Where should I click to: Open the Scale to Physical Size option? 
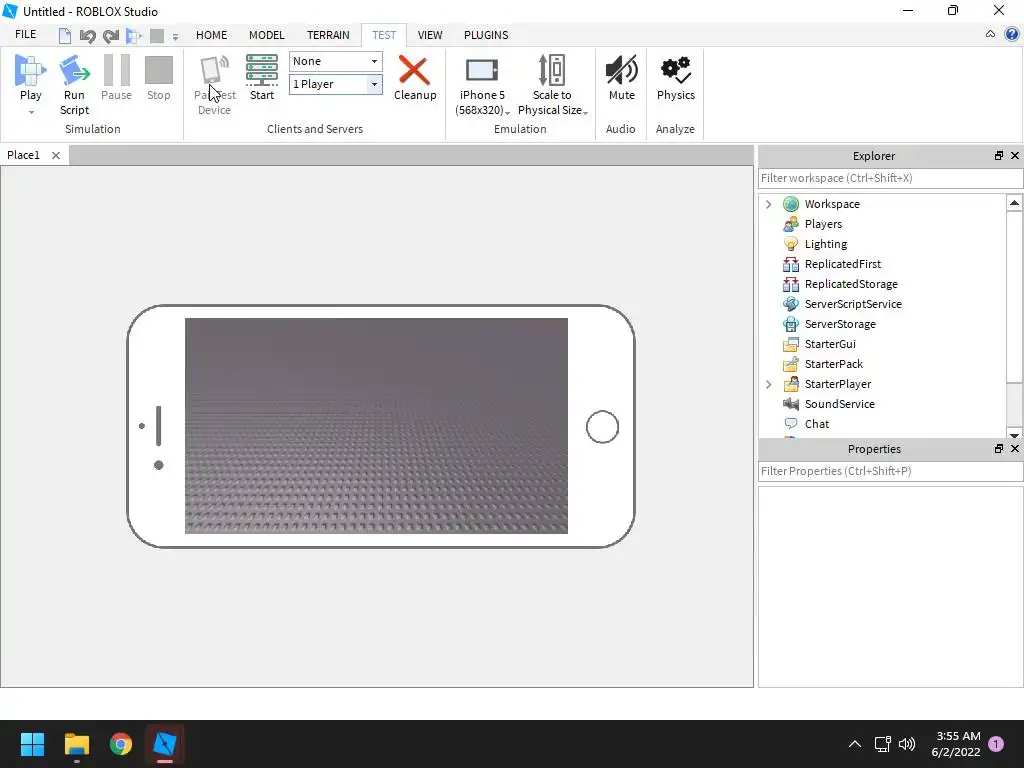click(552, 86)
